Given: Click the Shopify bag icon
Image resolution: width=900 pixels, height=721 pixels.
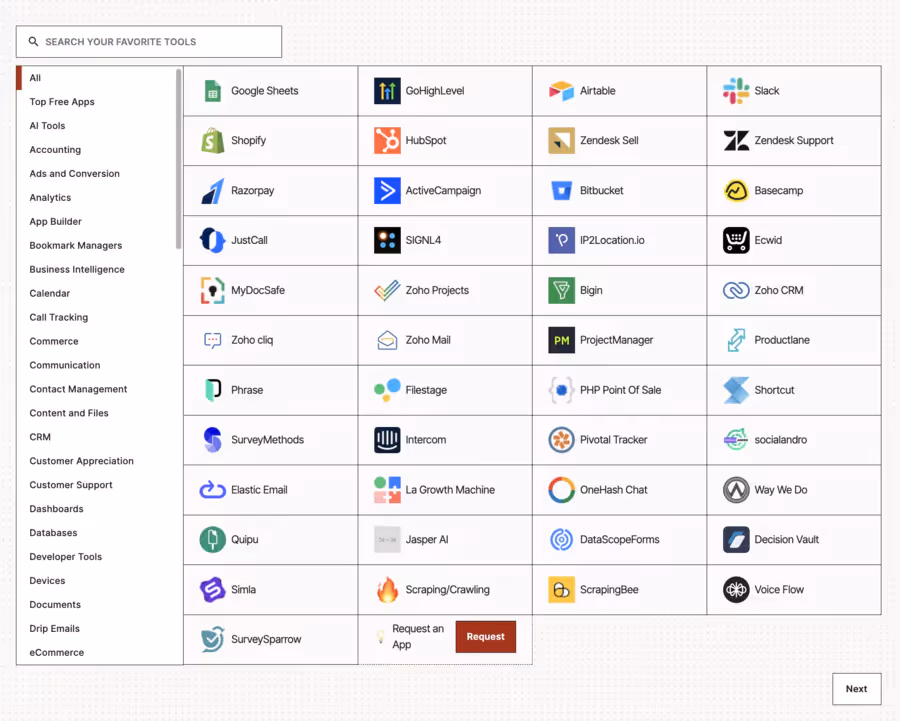Looking at the screenshot, I should pos(213,141).
